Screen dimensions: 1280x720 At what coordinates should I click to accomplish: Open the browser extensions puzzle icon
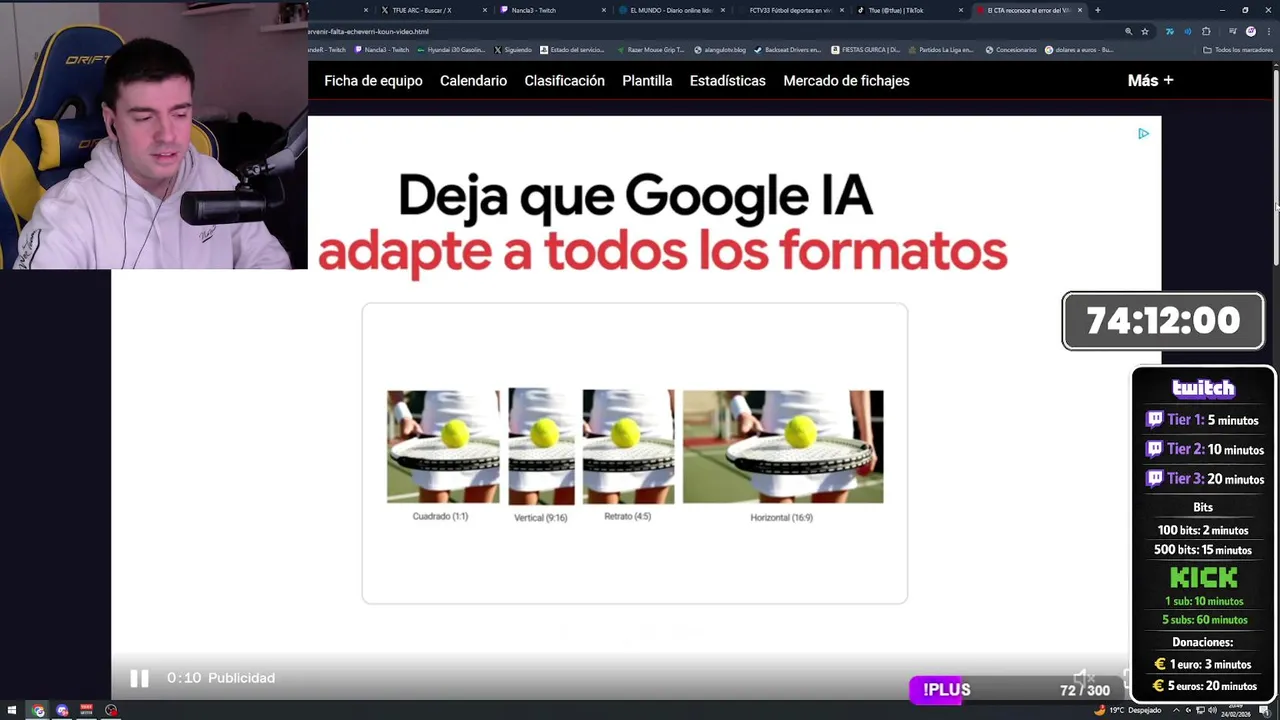click(1206, 31)
